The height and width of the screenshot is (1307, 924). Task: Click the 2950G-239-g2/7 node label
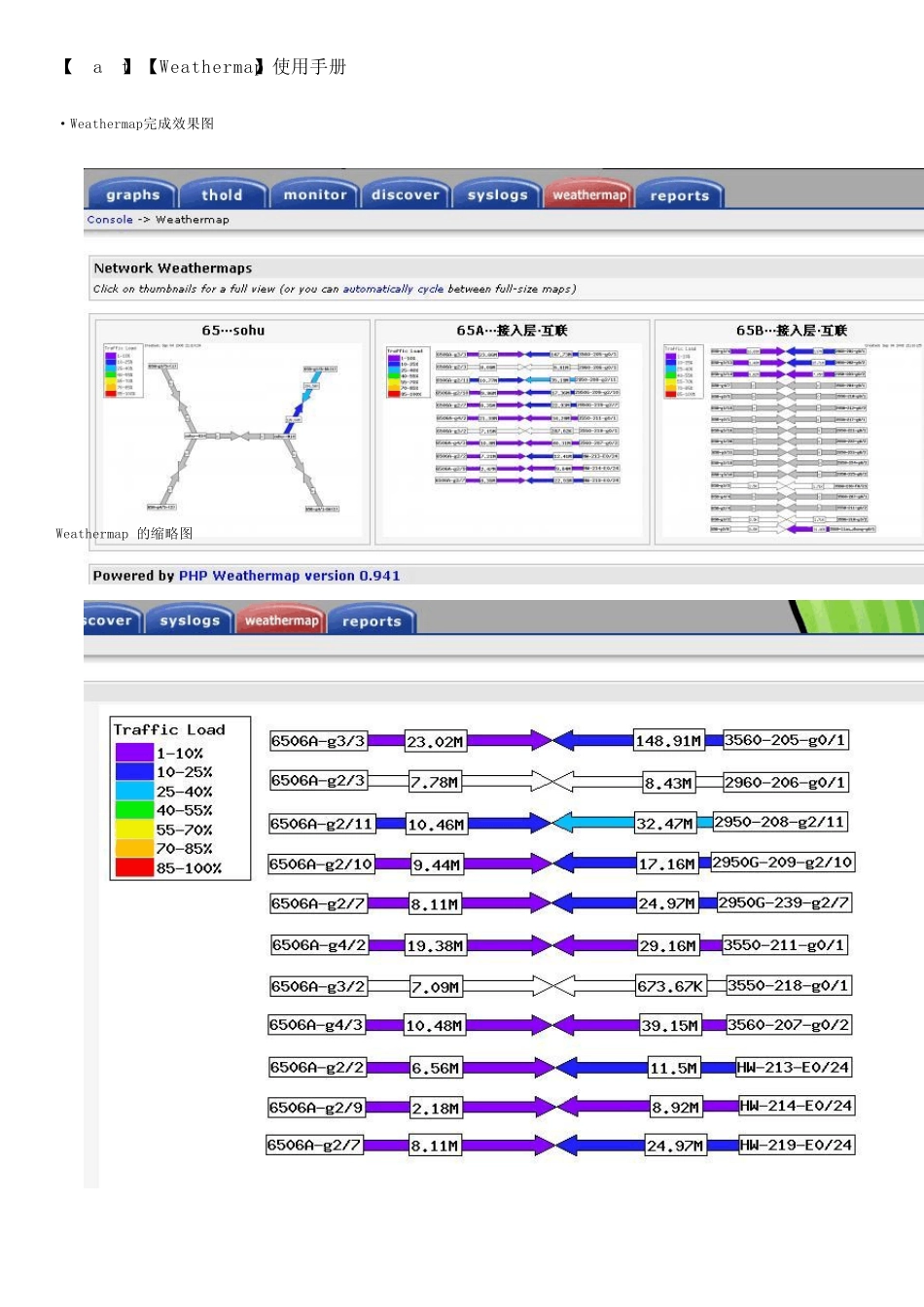coord(784,902)
